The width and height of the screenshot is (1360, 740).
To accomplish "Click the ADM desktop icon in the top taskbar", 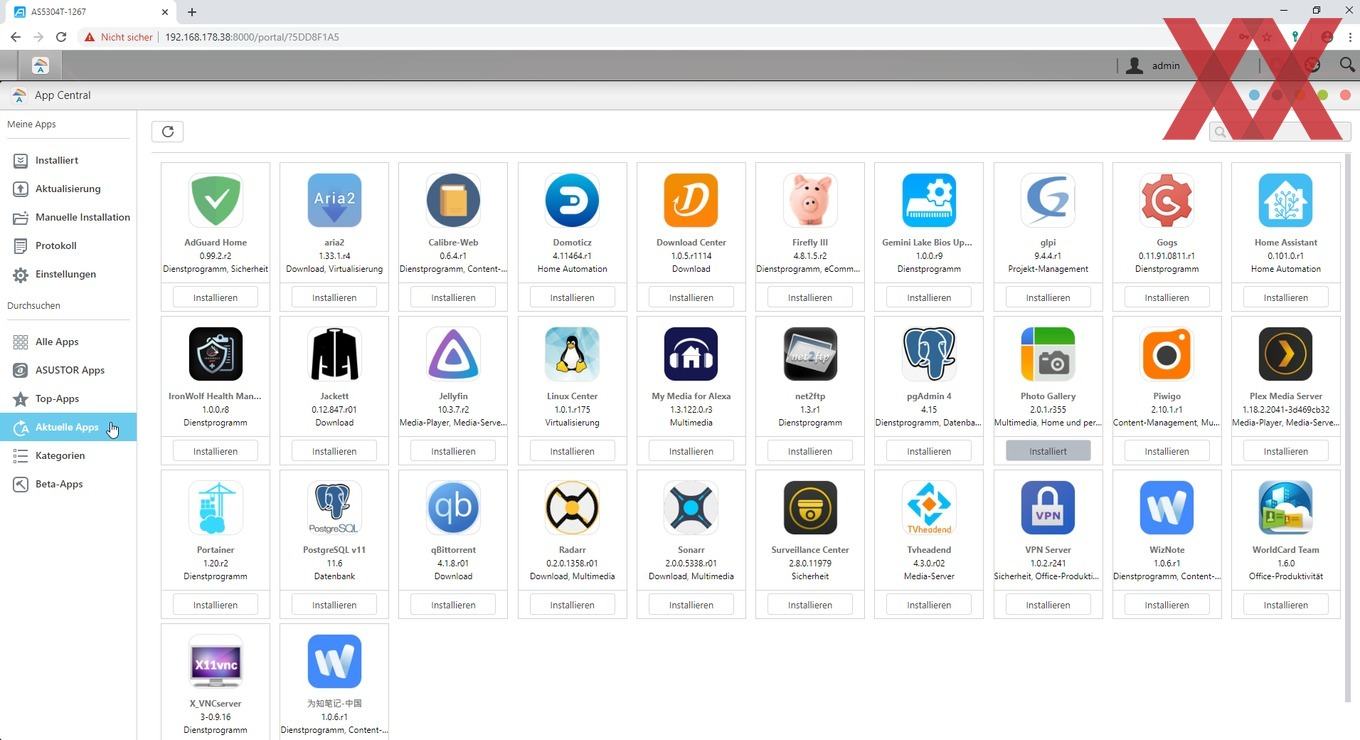I will [40, 65].
